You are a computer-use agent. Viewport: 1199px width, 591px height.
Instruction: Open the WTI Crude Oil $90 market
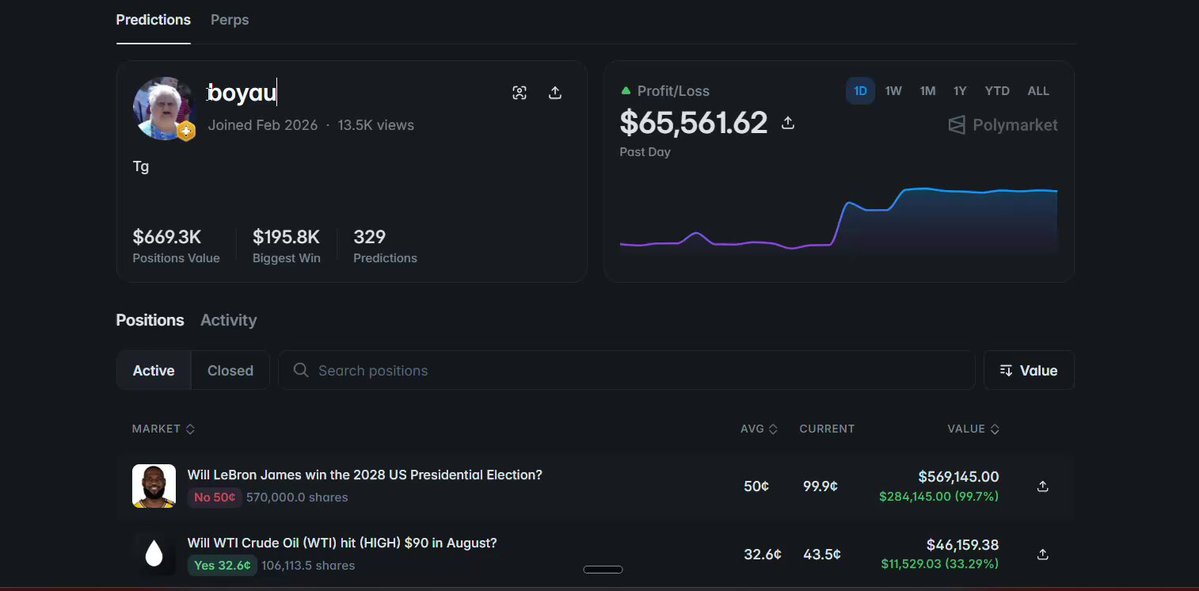(342, 543)
